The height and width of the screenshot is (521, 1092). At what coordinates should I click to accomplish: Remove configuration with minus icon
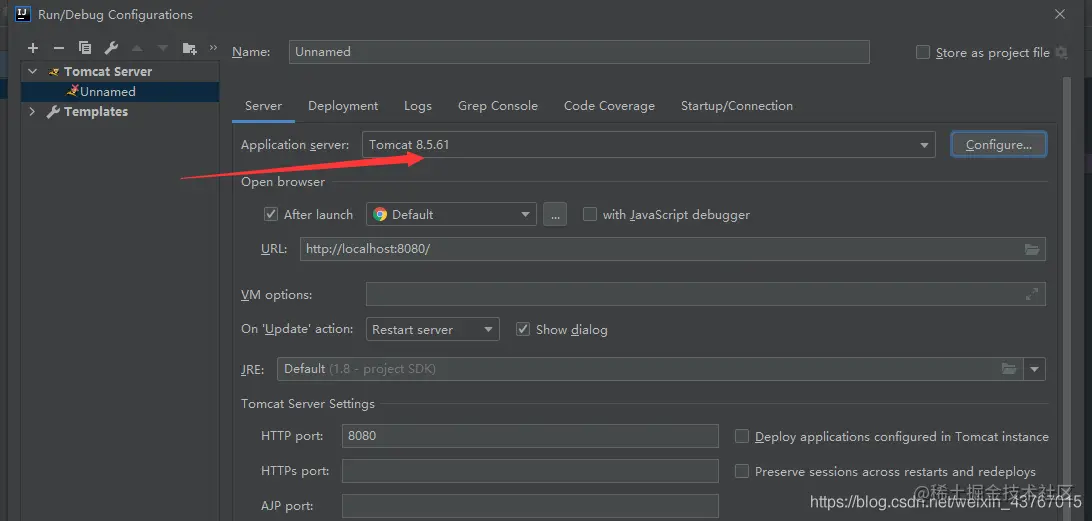click(x=58, y=48)
